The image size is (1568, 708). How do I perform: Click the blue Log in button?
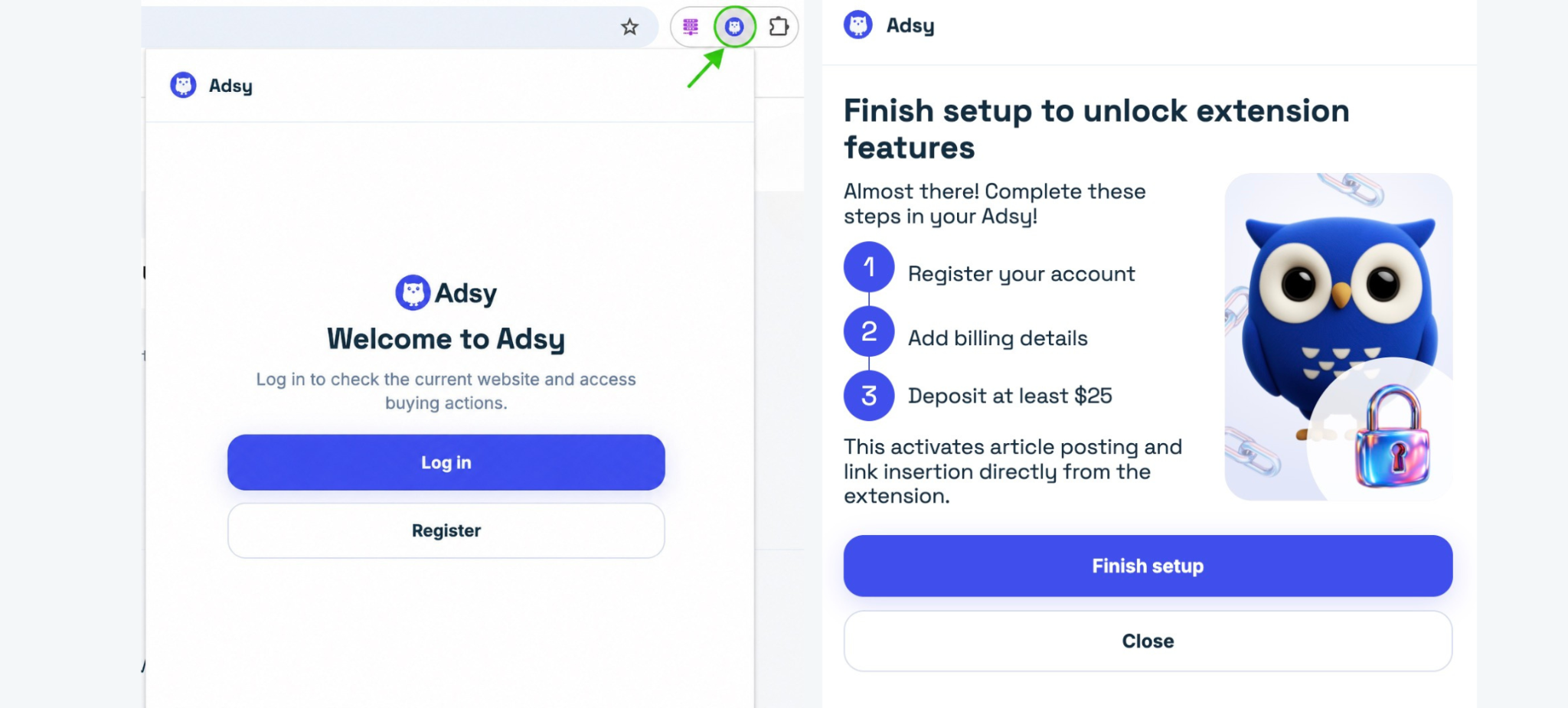pos(446,462)
